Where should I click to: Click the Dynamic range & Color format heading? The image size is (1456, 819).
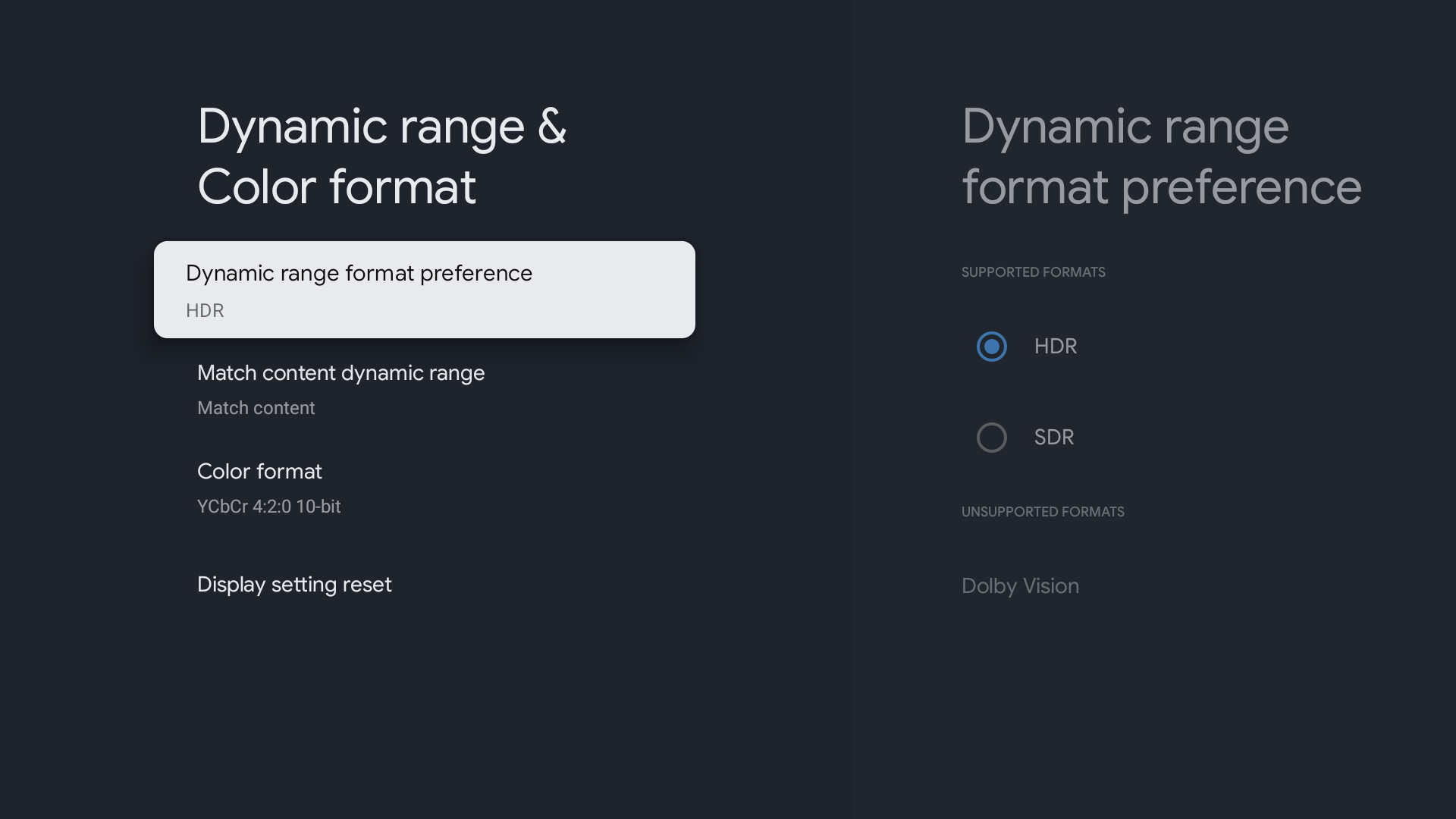pos(381,156)
